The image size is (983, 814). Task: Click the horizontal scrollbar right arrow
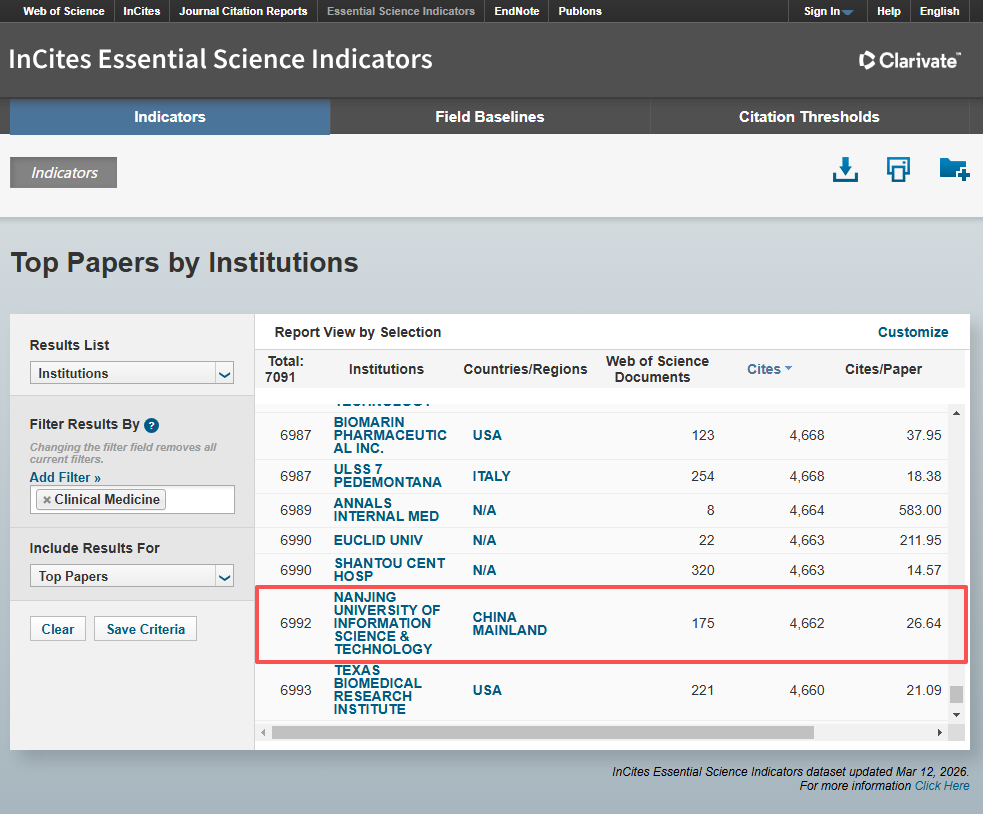[939, 733]
